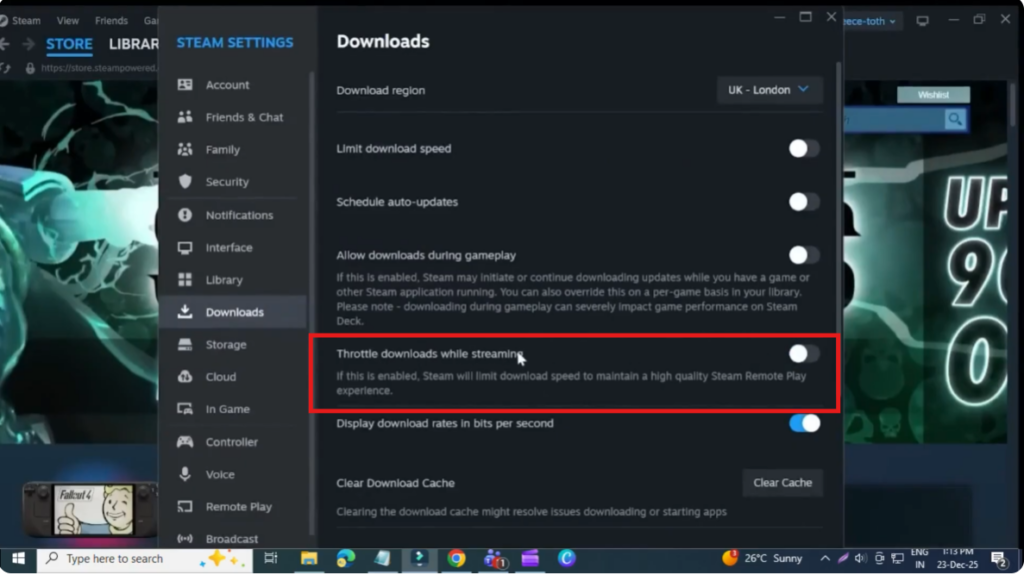Open Interface monitor icon in sidebar

pyautogui.click(x=185, y=248)
